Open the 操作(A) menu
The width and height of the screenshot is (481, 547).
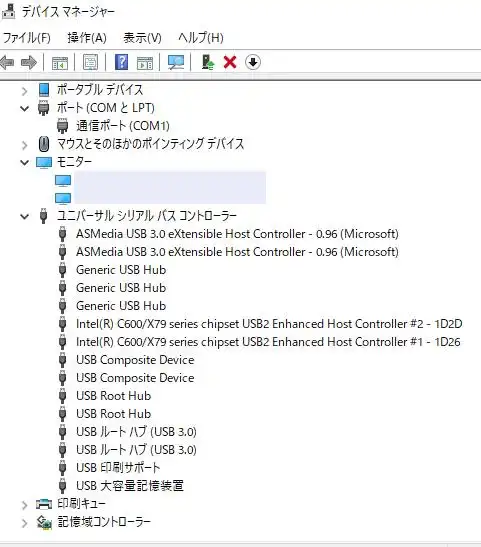click(x=87, y=38)
